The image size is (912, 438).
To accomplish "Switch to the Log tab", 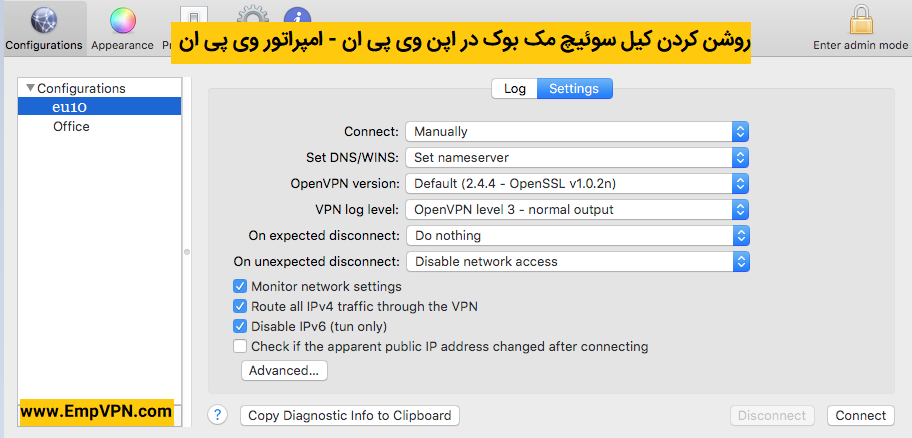I will [x=514, y=88].
